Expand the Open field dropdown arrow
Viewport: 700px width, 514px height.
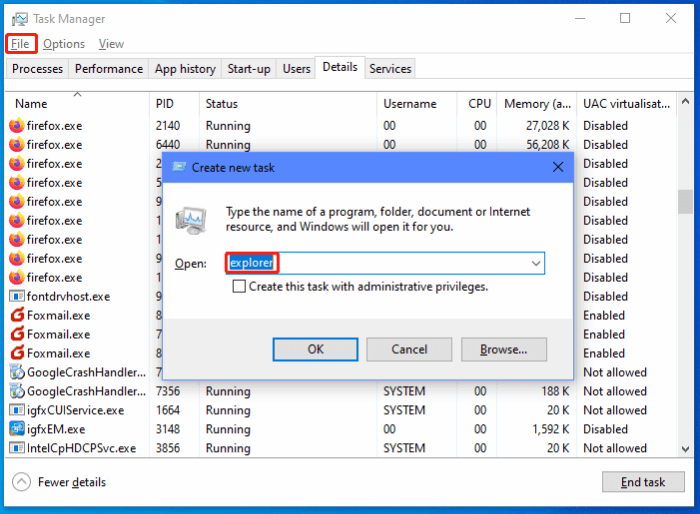click(x=536, y=263)
